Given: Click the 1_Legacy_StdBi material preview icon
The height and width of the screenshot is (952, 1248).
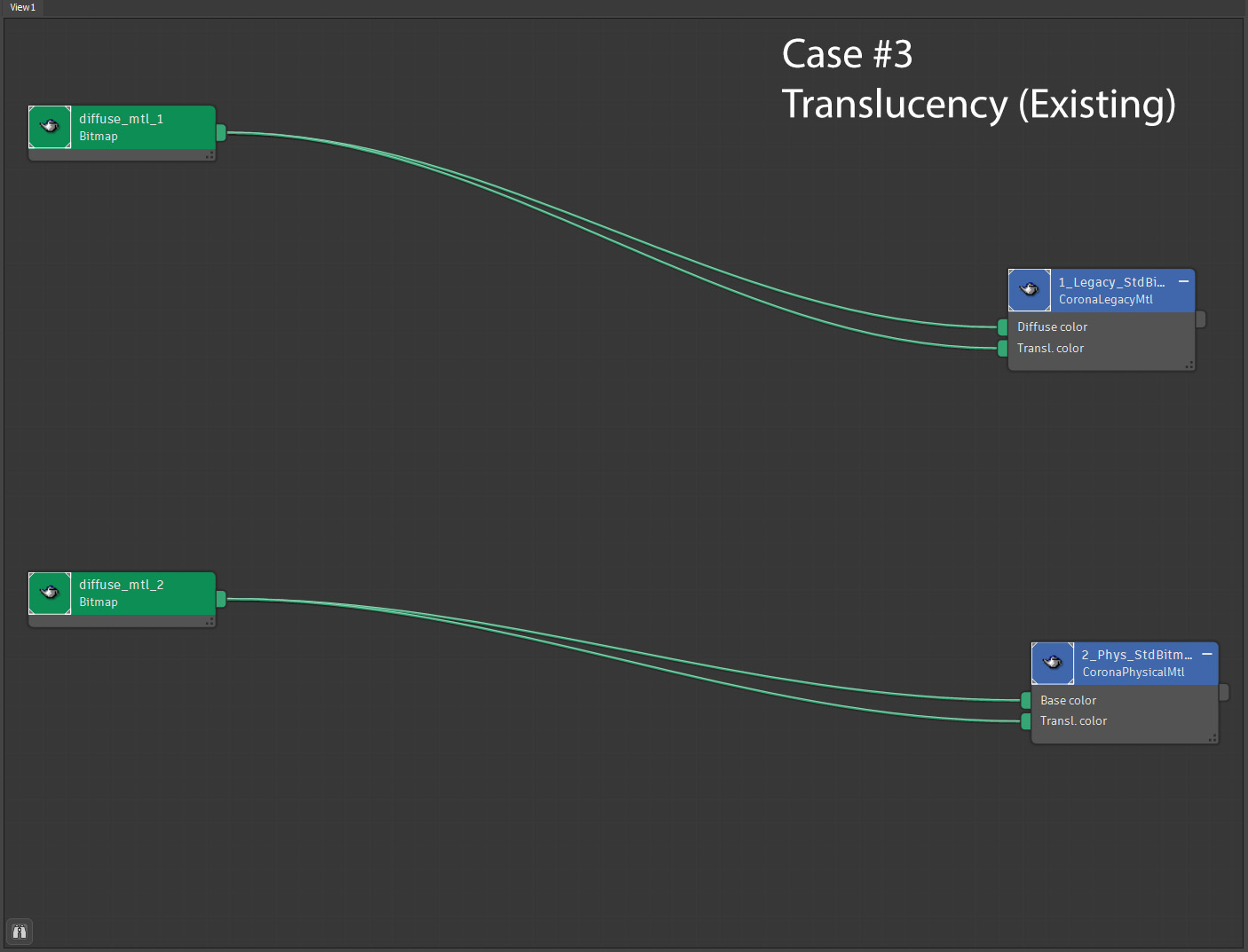Looking at the screenshot, I should click(x=1030, y=290).
